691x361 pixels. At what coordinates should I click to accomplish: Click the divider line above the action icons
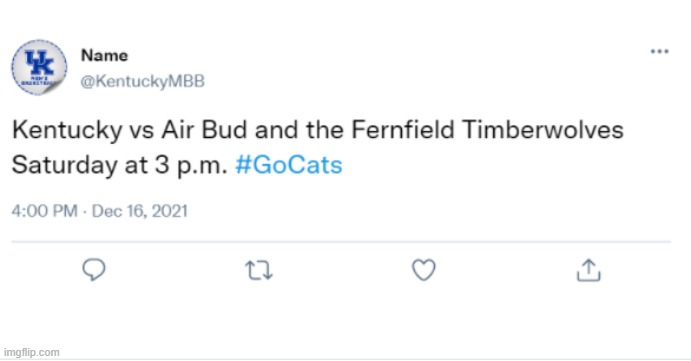341,242
